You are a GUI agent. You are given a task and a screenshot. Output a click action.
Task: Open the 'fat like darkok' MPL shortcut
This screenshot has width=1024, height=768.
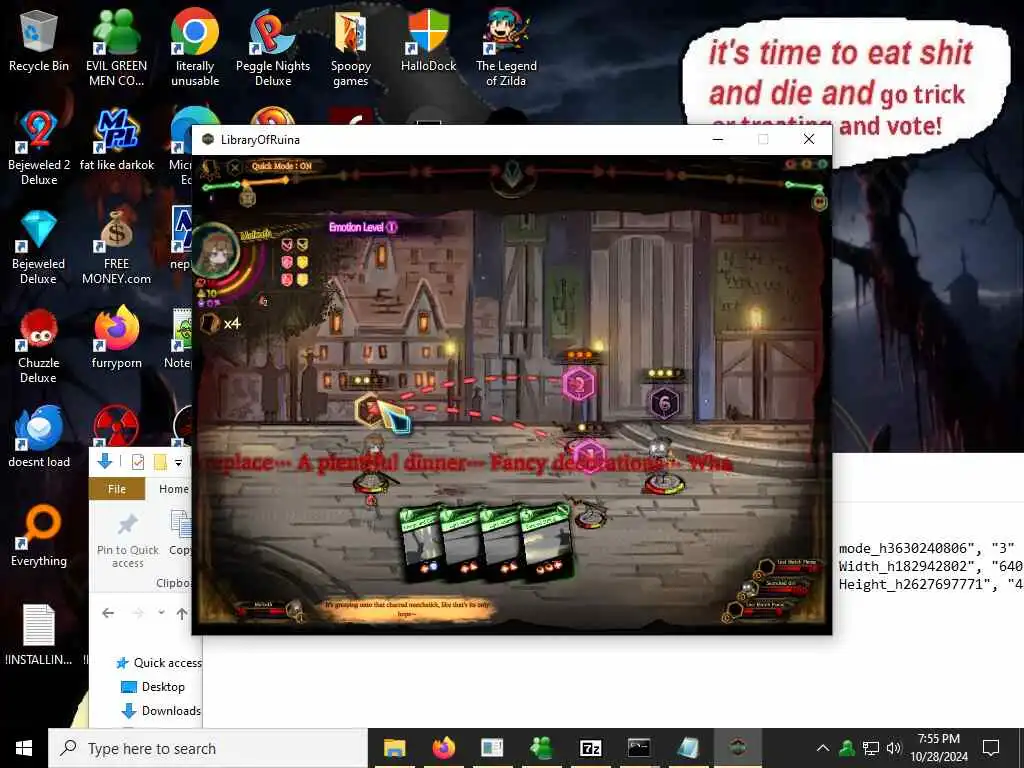click(116, 140)
